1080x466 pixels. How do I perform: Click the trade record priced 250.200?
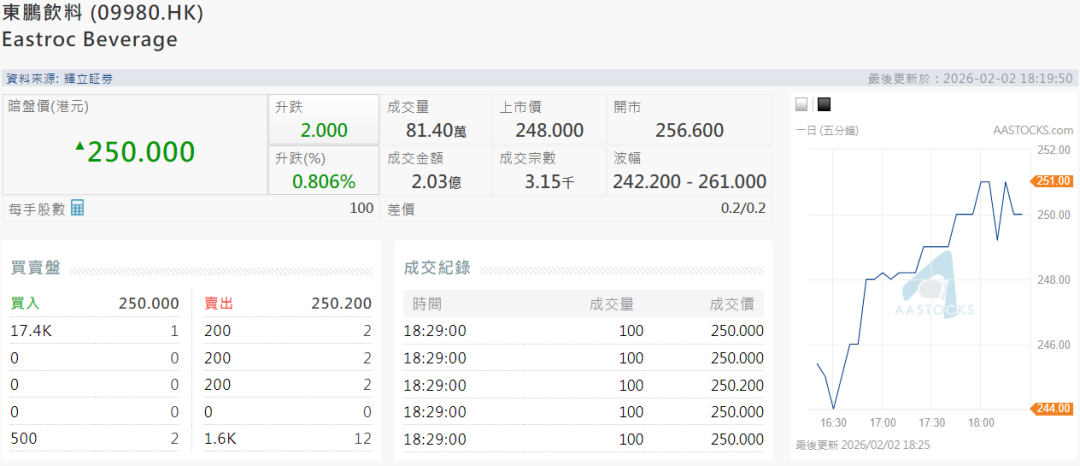pyautogui.click(x=583, y=384)
